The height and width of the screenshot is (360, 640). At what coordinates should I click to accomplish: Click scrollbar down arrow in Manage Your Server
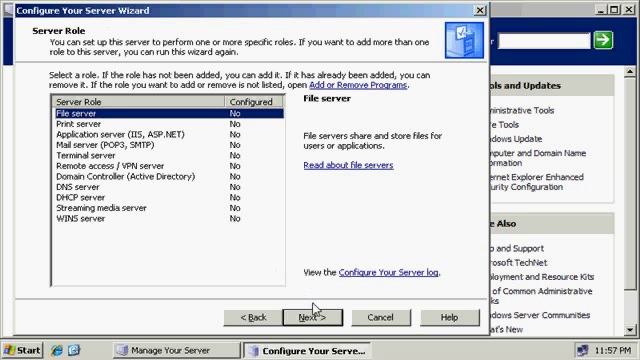630,330
